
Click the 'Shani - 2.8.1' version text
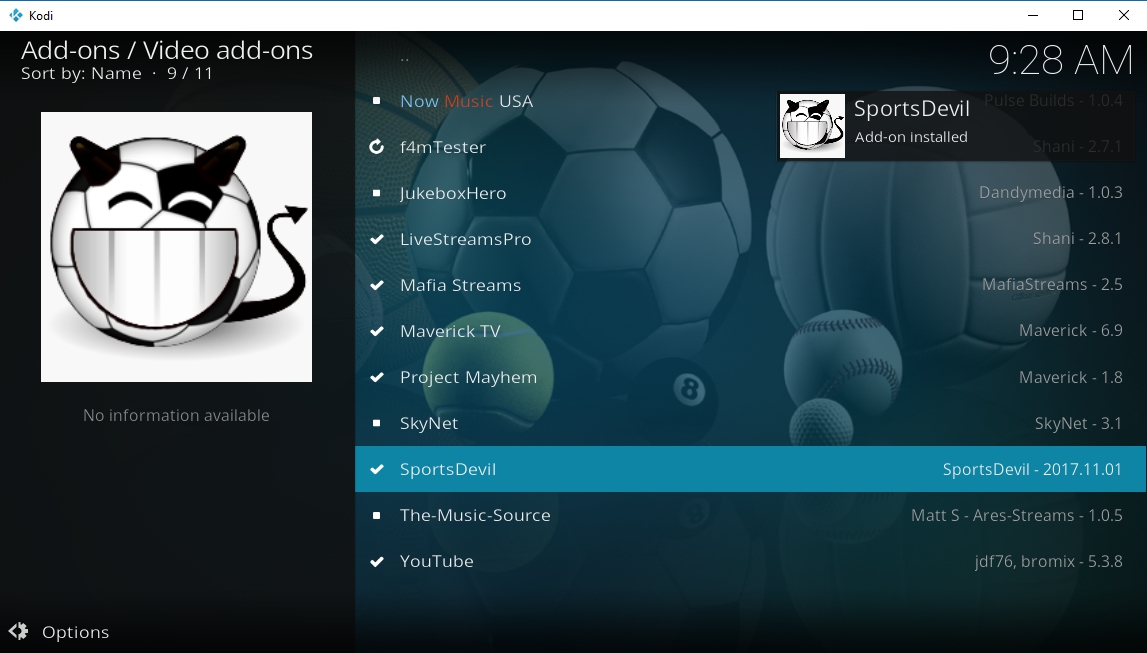pyautogui.click(x=1078, y=239)
